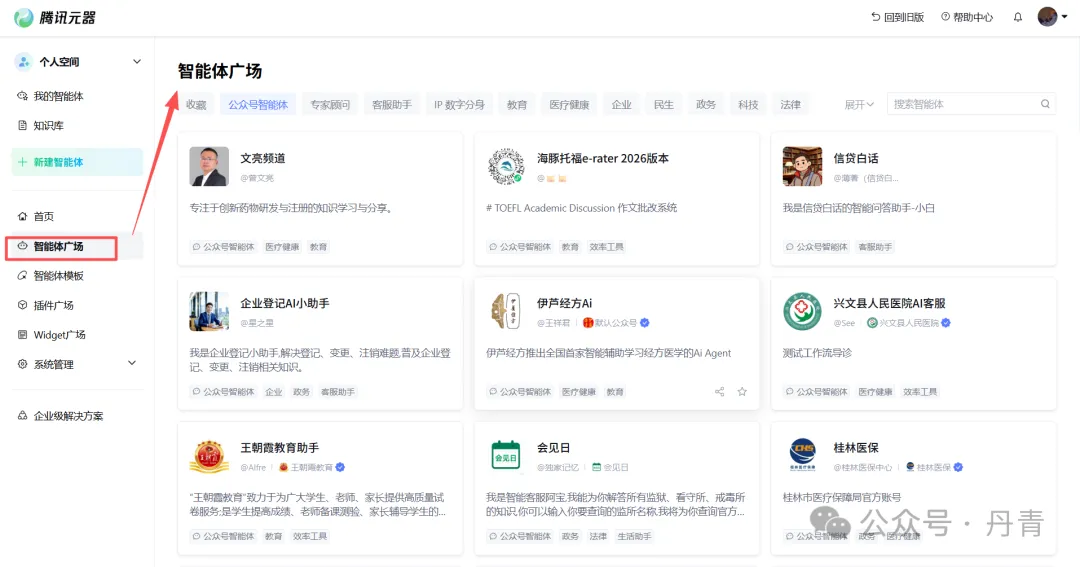Select the 专家顾问 category tab
Image resolution: width=1080 pixels, height=567 pixels.
[330, 105]
